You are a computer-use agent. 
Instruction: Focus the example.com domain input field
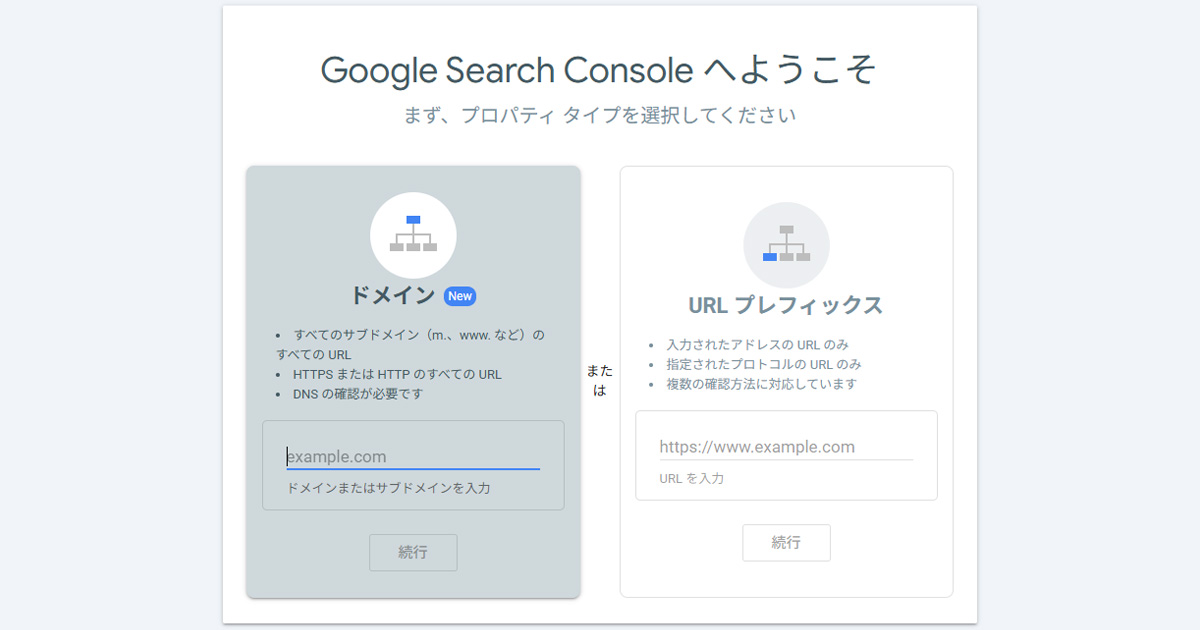point(413,457)
